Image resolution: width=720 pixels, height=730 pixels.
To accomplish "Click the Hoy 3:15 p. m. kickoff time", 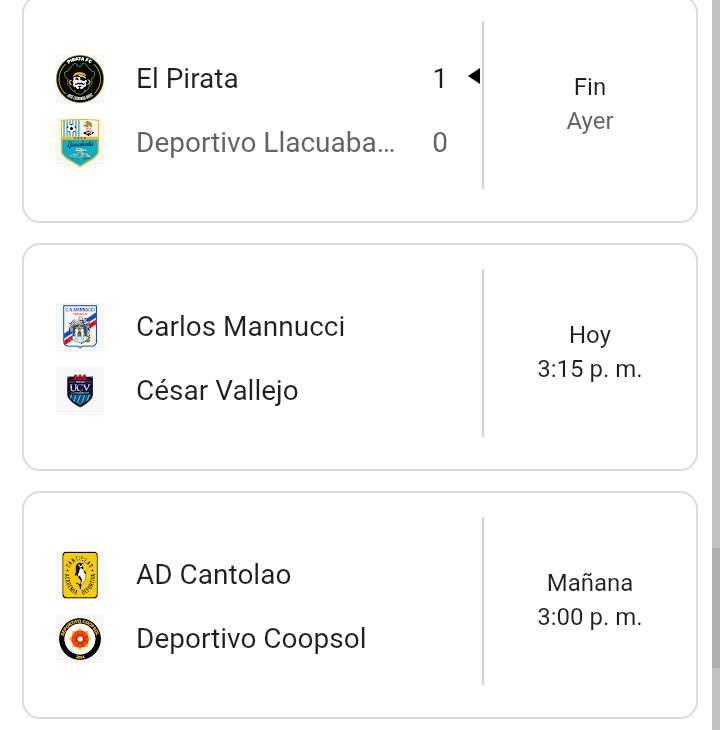I will (589, 352).
